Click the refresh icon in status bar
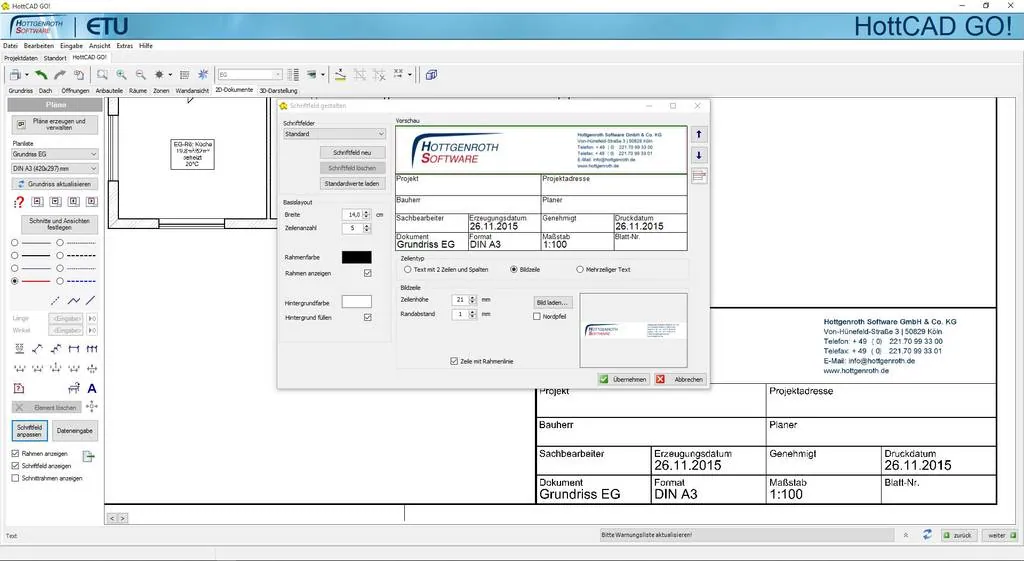 (x=927, y=535)
